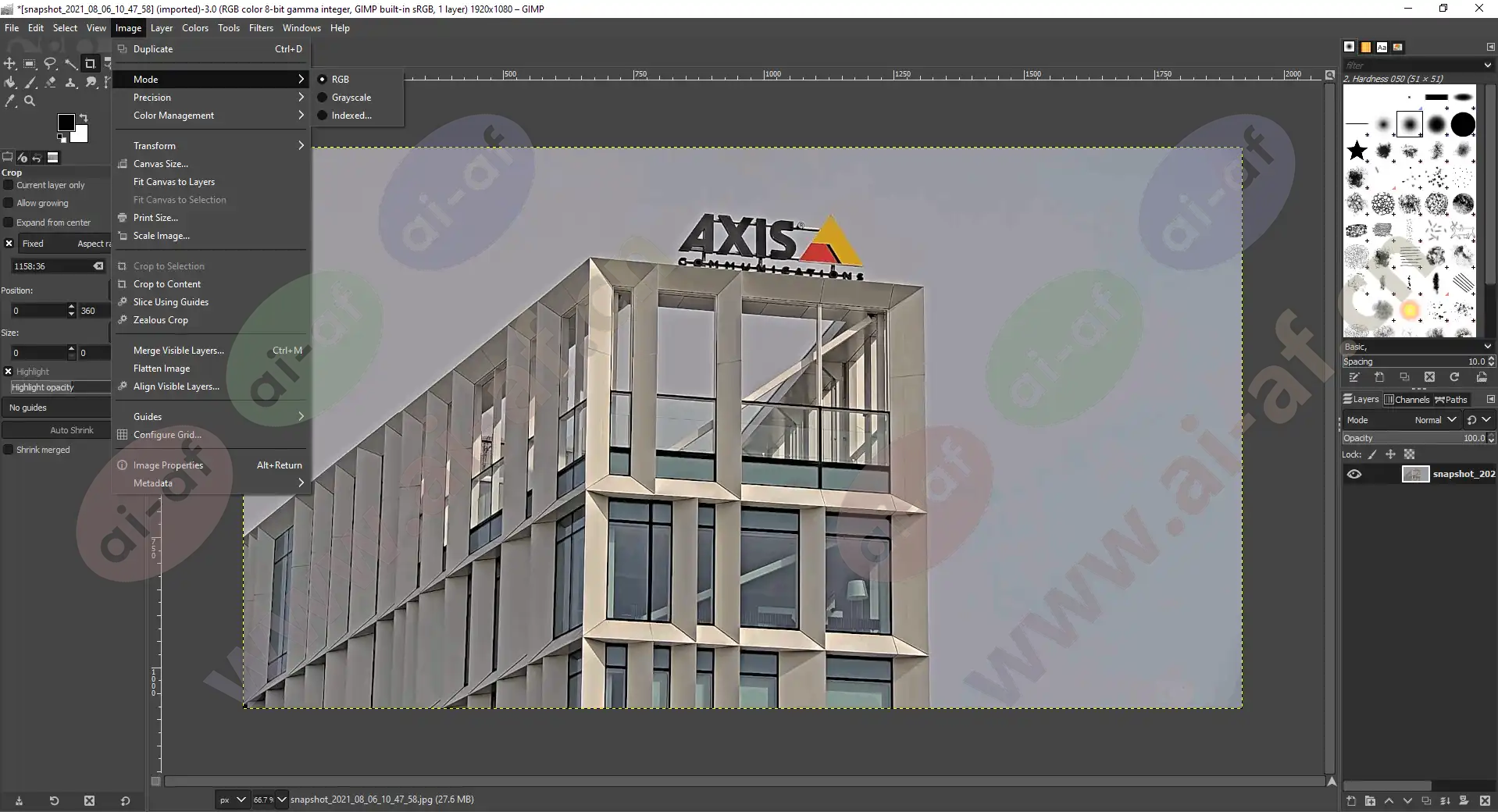The height and width of the screenshot is (812, 1498).
Task: Select the Fuzzy Select wand tool
Action: [70, 64]
